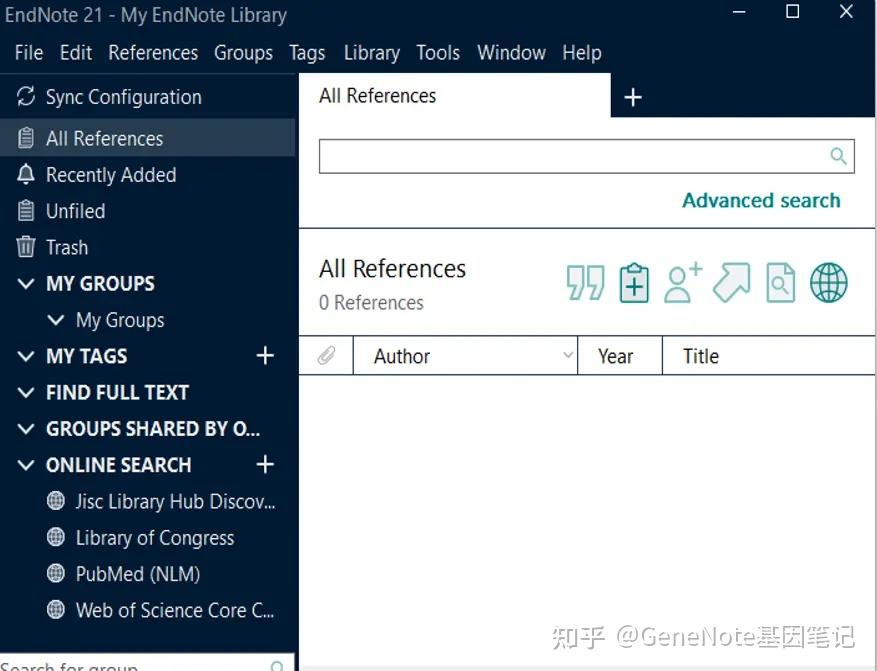Click the find full text document icon
The height and width of the screenshot is (671, 877).
(780, 284)
